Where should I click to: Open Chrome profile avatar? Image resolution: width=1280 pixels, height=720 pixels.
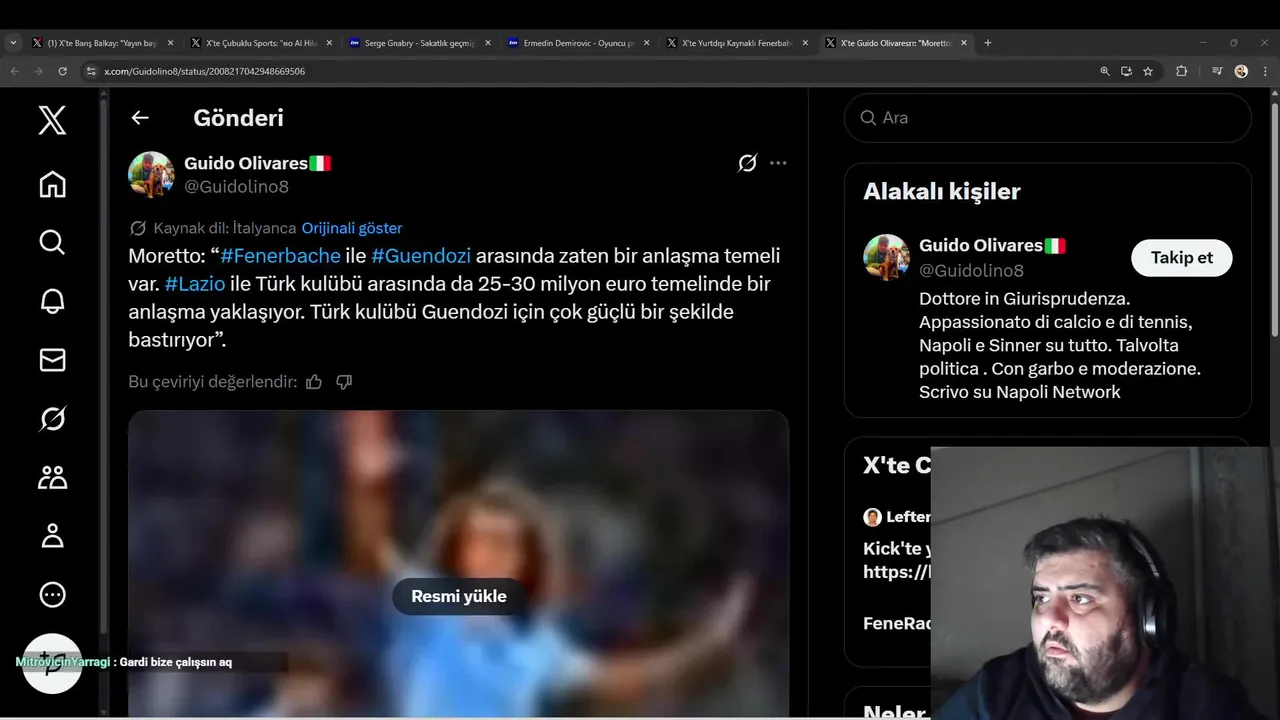point(1241,71)
